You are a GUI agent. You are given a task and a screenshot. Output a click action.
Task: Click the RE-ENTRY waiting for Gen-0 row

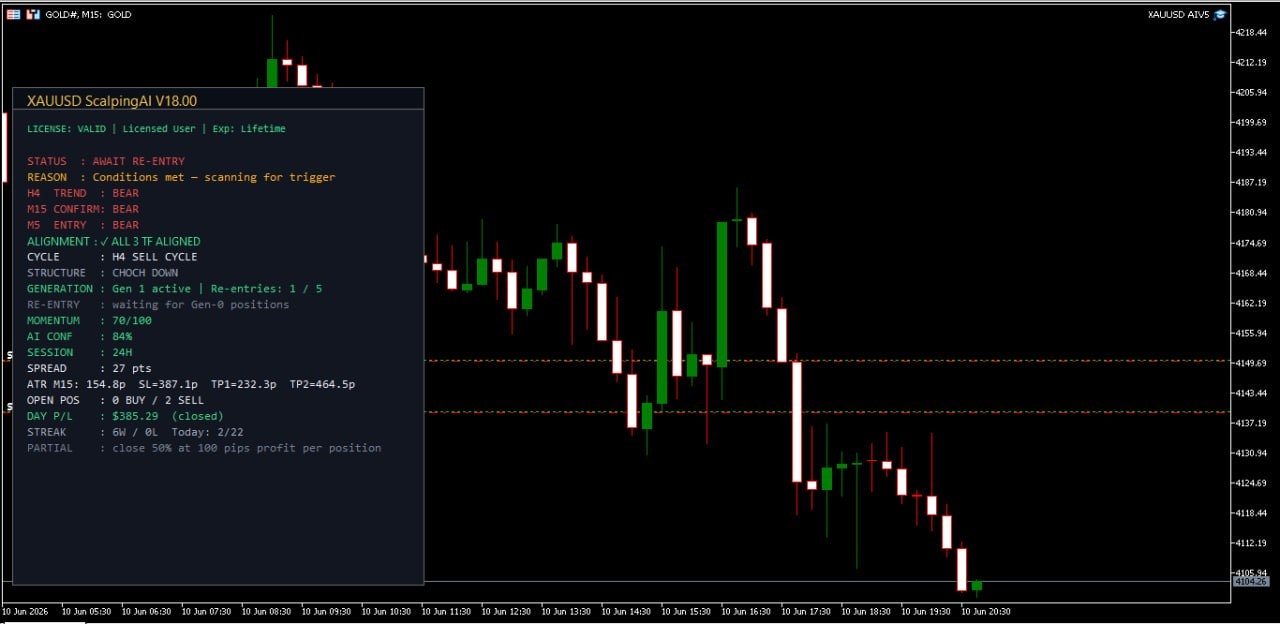(158, 305)
